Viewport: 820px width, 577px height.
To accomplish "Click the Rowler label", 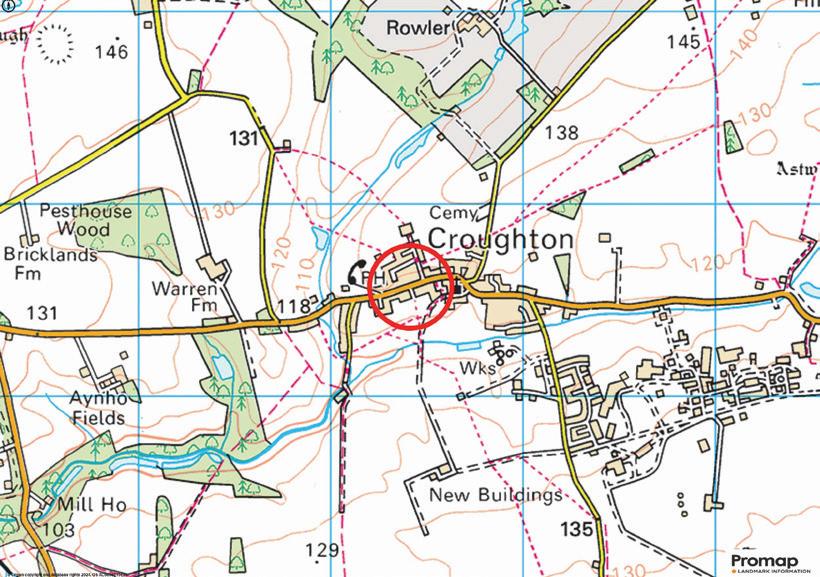I will coord(417,28).
